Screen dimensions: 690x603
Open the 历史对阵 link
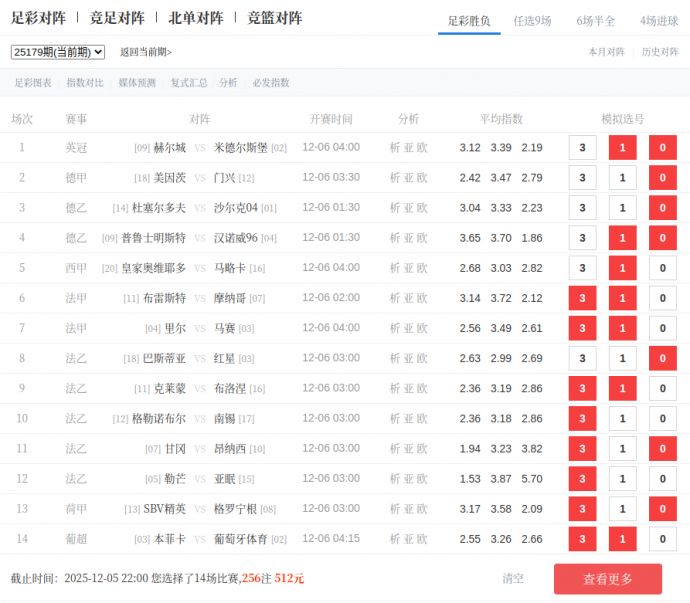pyautogui.click(x=660, y=52)
